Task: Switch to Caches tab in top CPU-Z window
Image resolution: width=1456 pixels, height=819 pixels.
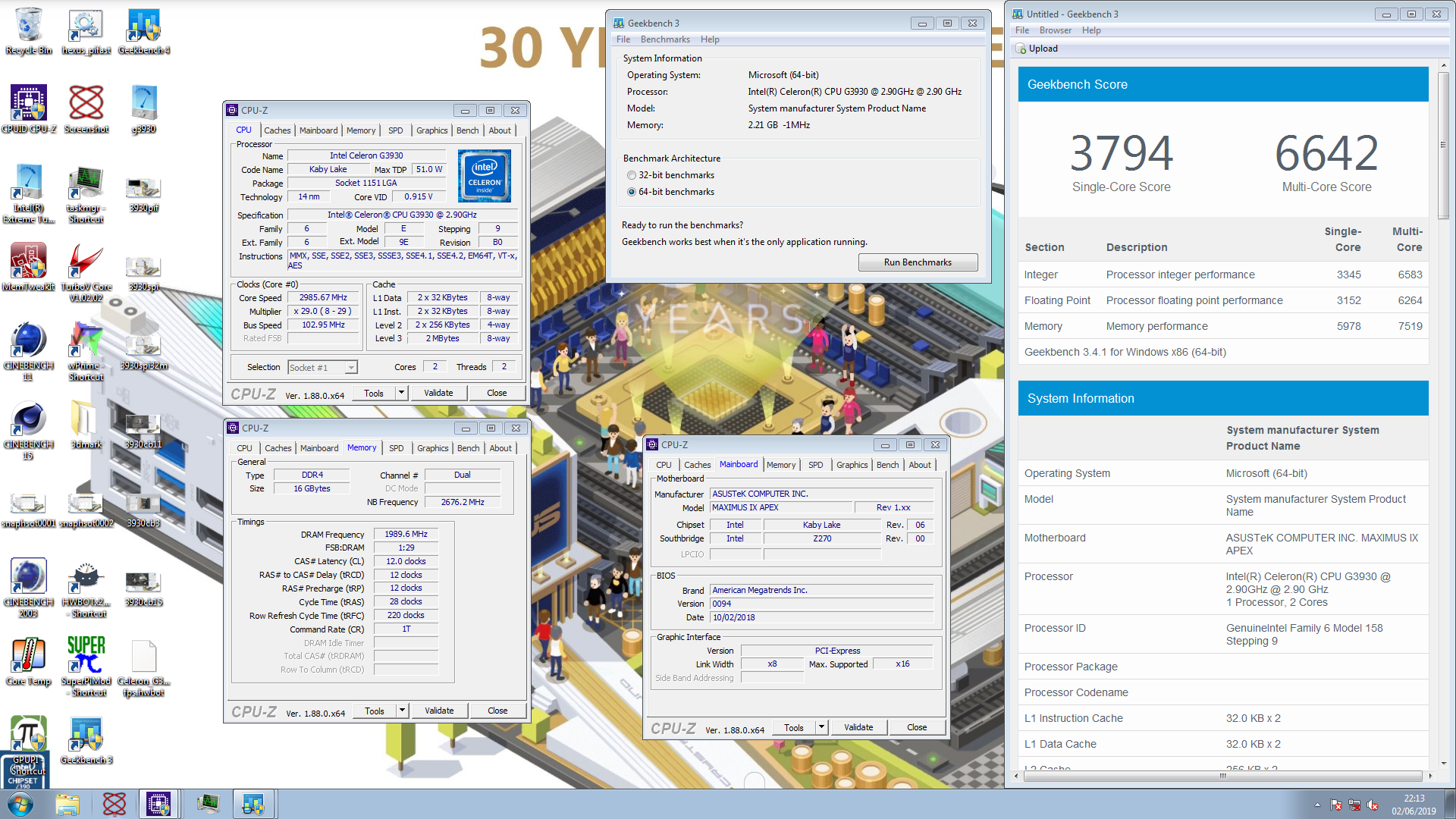Action: point(278,130)
